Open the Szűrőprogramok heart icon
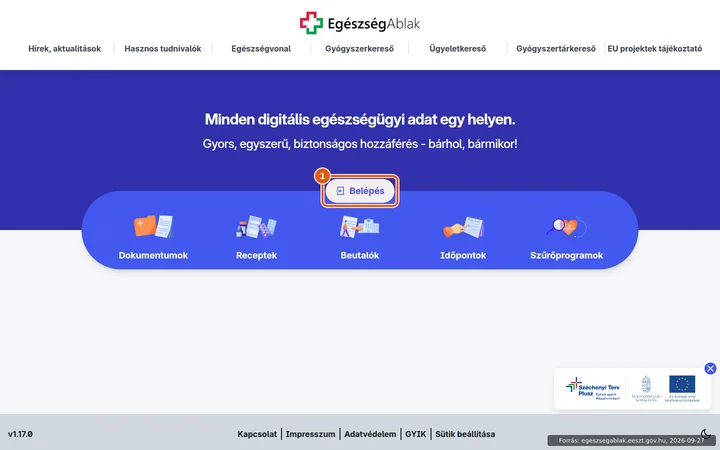Screen dimensions: 720x450 (566, 226)
